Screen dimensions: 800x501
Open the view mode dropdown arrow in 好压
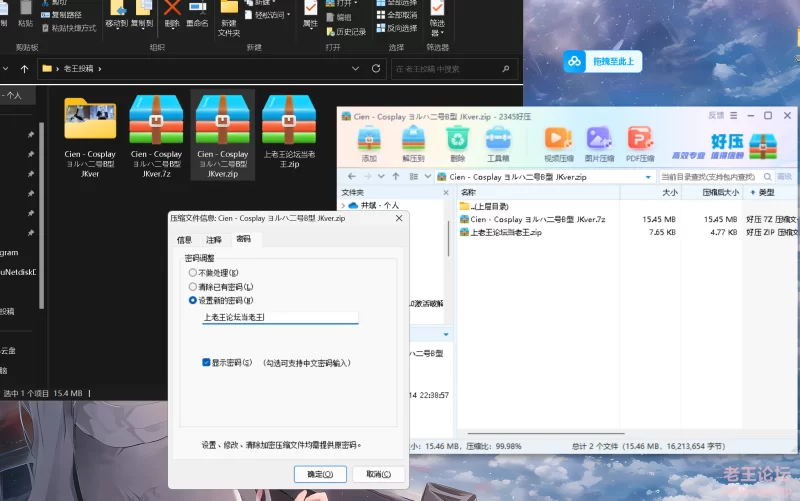tap(428, 177)
